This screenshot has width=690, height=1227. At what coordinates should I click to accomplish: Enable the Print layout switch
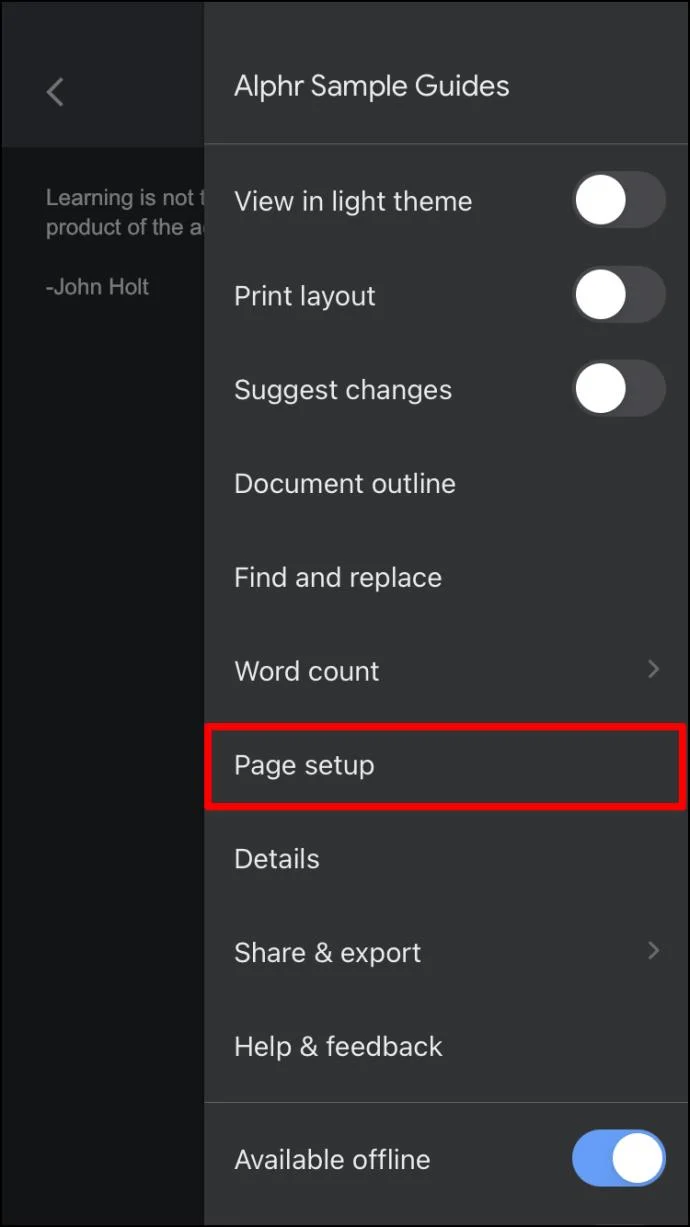619,295
